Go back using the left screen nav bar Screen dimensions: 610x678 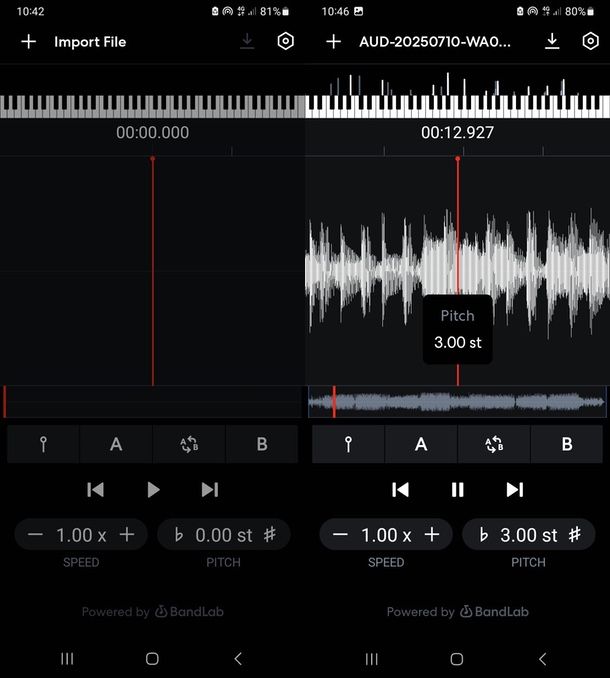tap(238, 659)
